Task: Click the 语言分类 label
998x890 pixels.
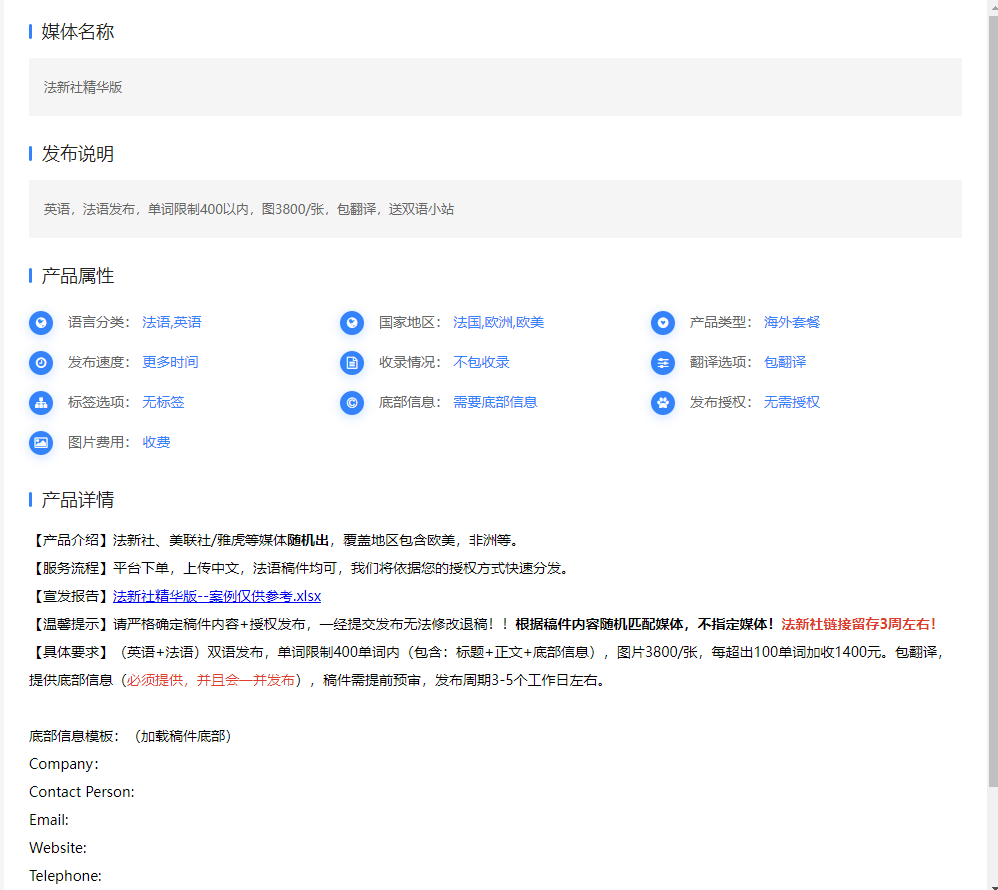Action: (x=99, y=322)
